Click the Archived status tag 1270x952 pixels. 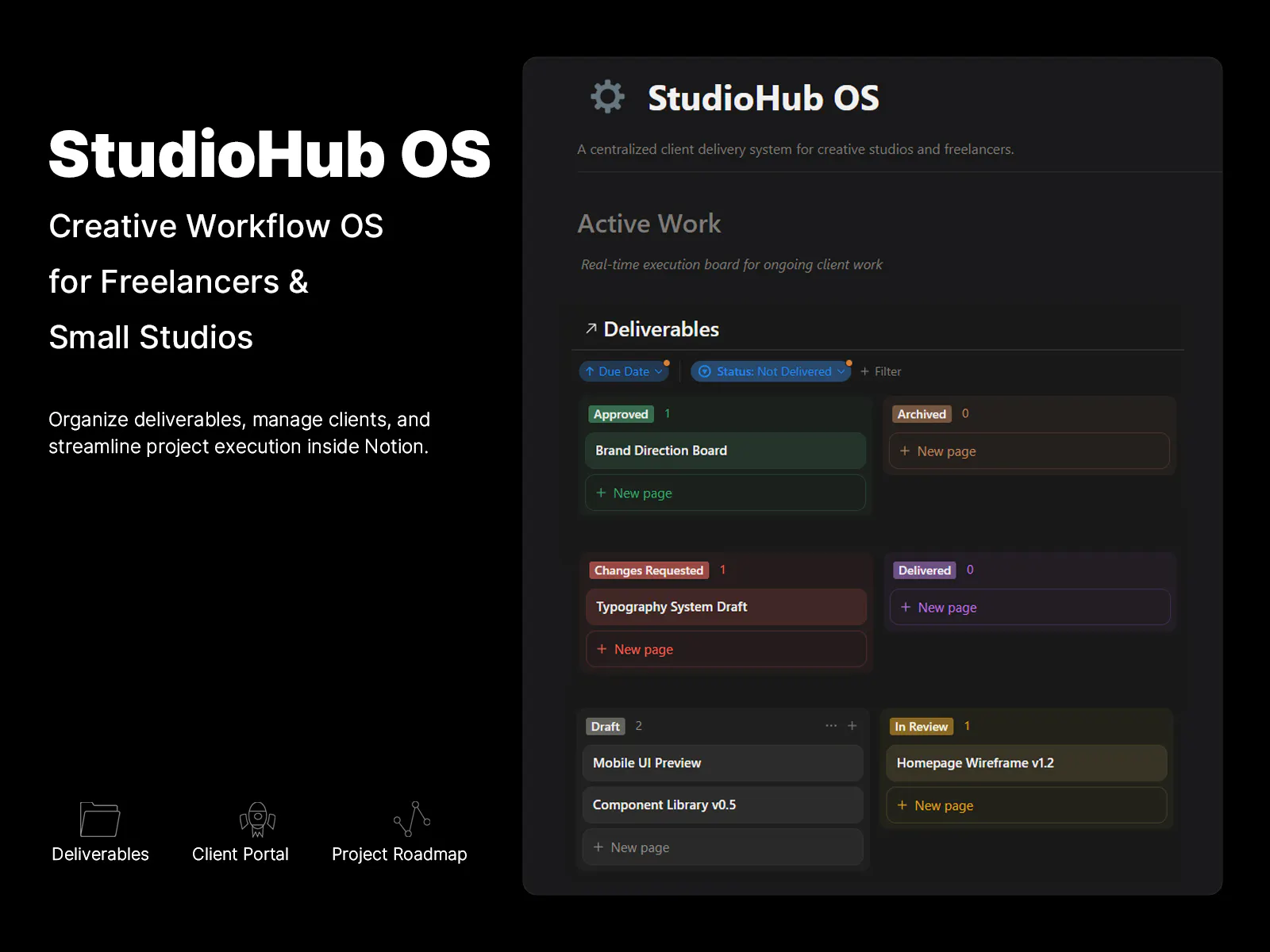point(922,414)
